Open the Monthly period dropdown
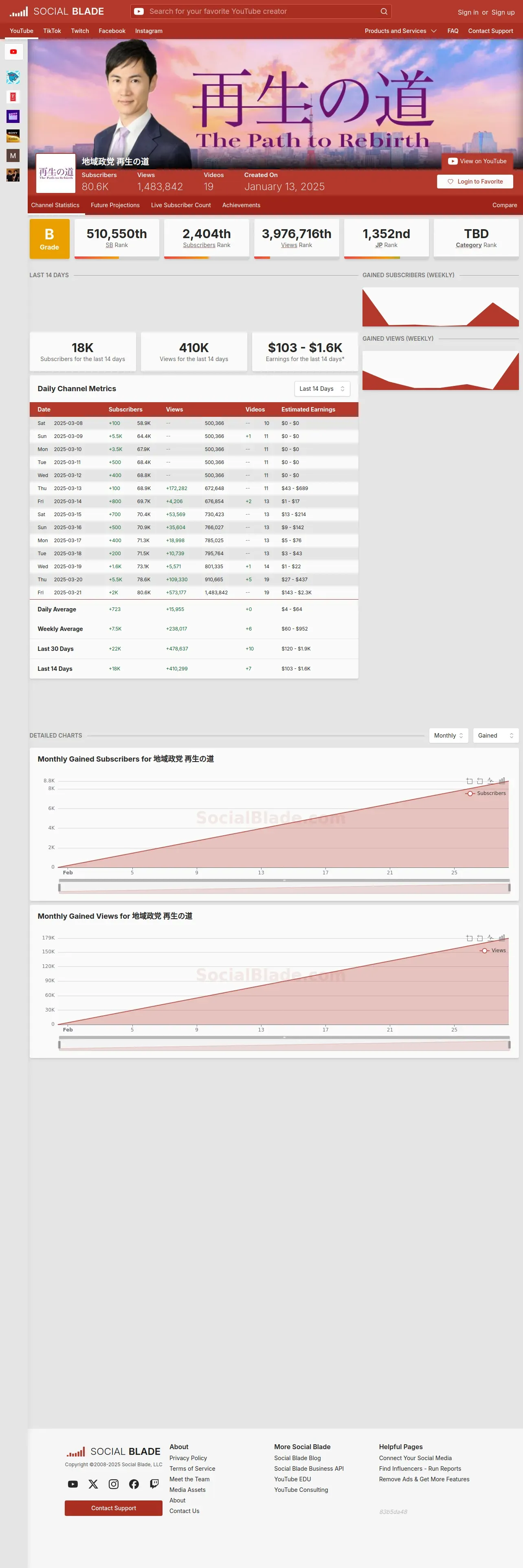523x1568 pixels. [449, 735]
